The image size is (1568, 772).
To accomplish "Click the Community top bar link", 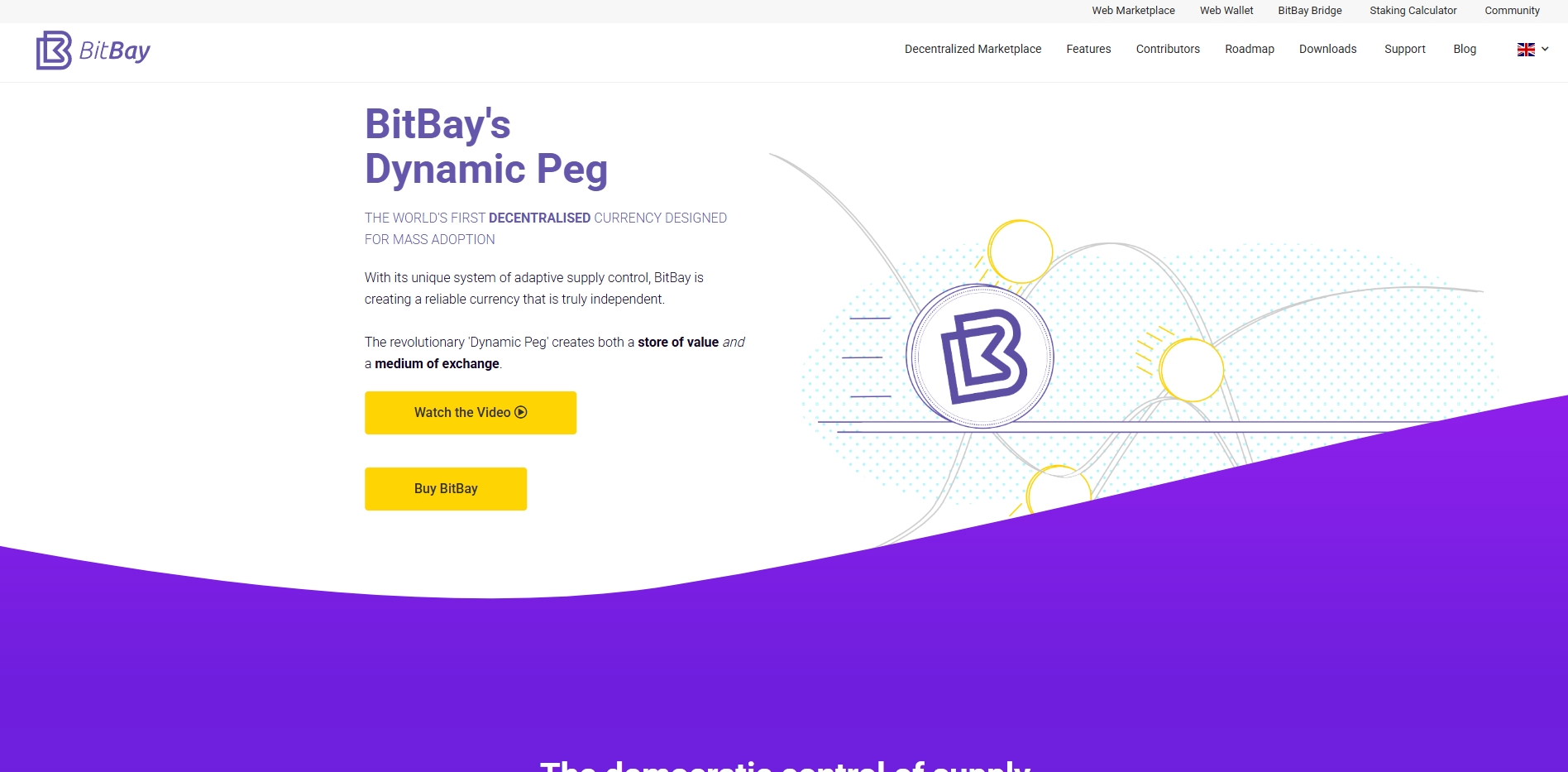I will point(1512,11).
